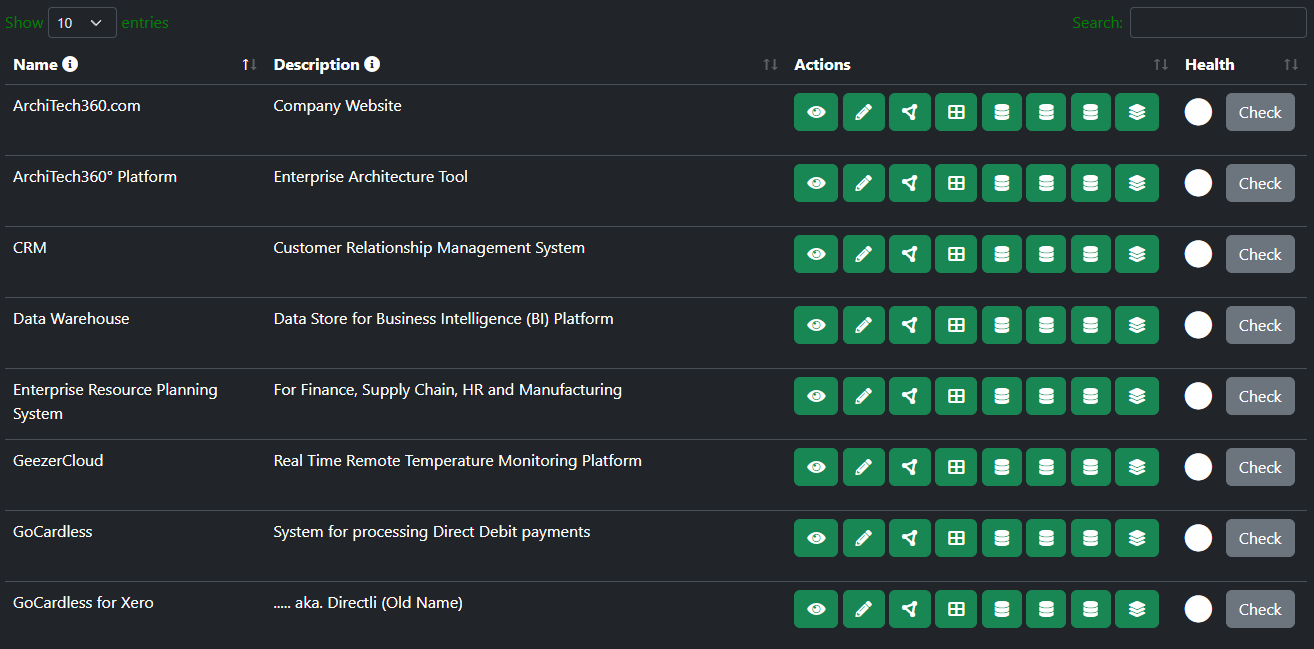Viewport: 1314px width, 649px height.
Task: Sort the table by Name column arrows
Action: coord(249,64)
